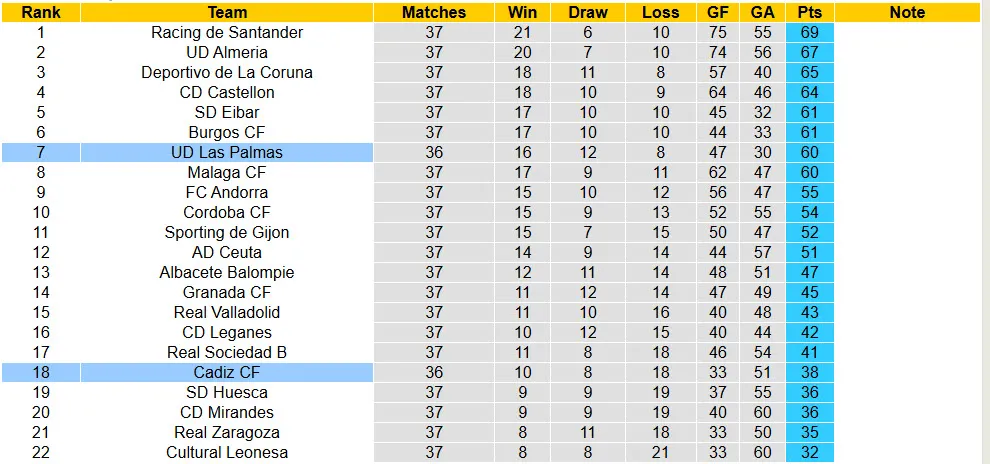This screenshot has height=464, width=990.
Task: Click the Team column header
Action: pos(227,13)
